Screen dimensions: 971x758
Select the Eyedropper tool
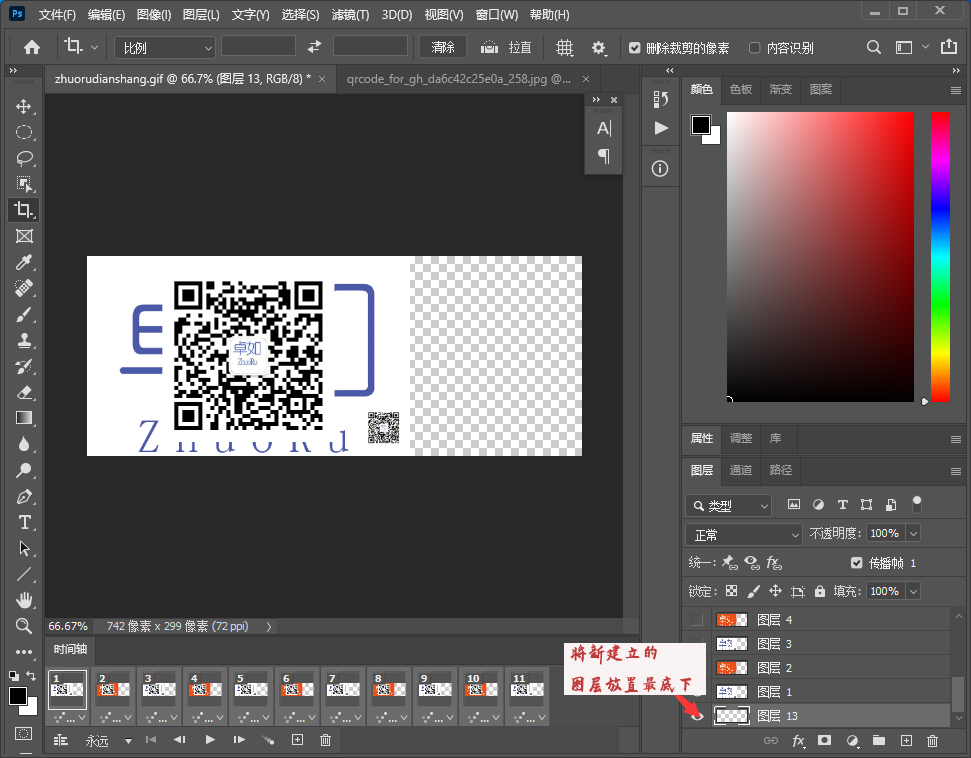pyautogui.click(x=24, y=262)
